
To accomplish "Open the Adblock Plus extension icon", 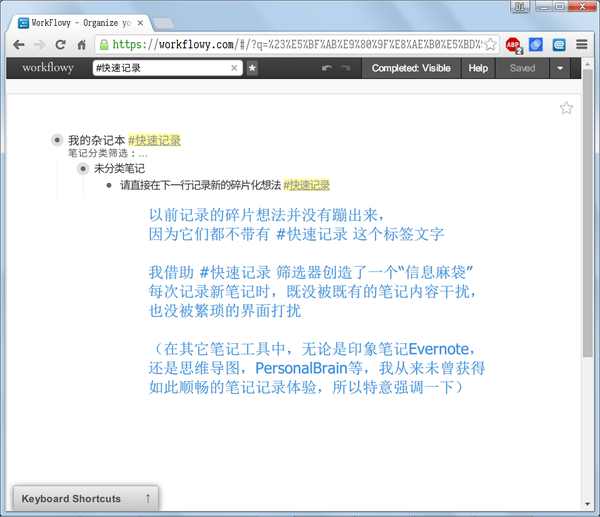I will click(x=514, y=45).
